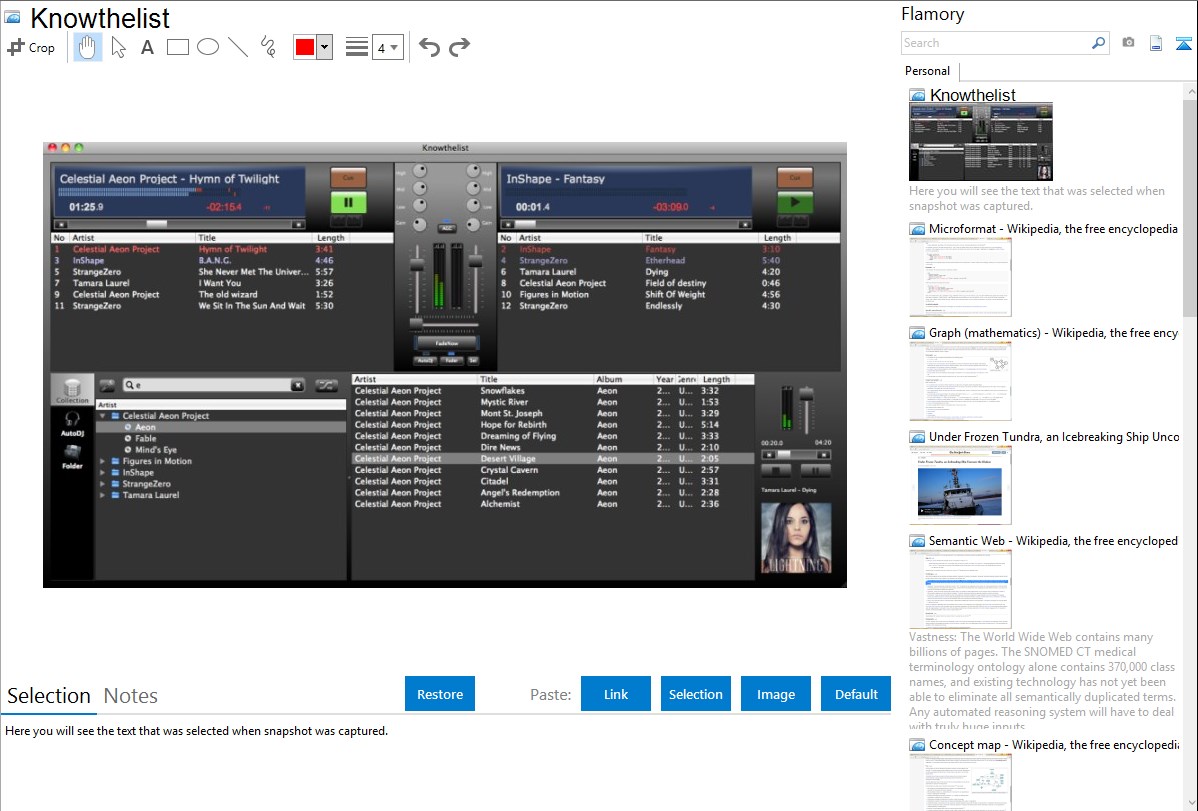Redo the last annotation
1198x811 pixels.
click(459, 47)
